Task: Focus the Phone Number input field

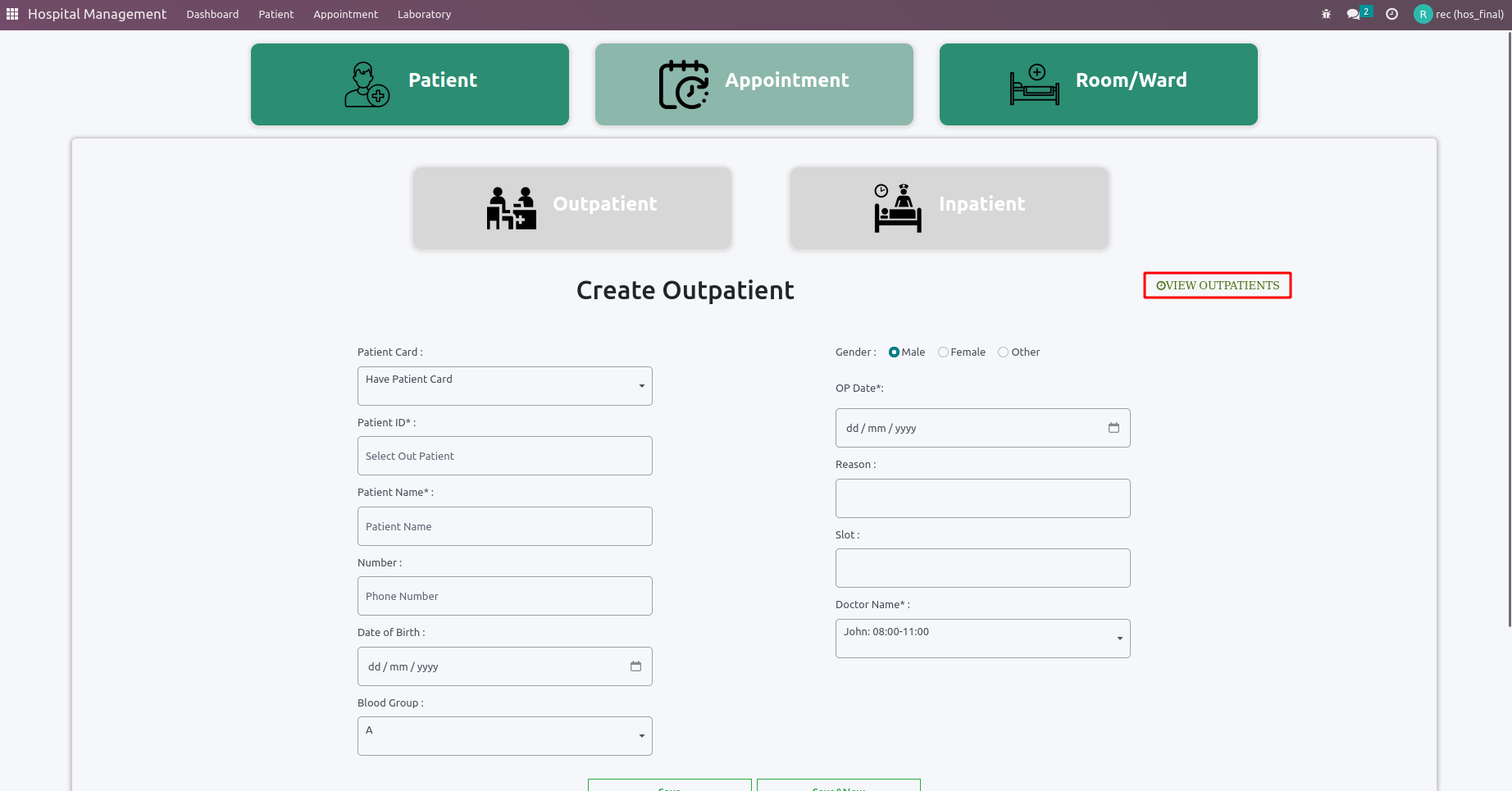Action: pyautogui.click(x=505, y=596)
